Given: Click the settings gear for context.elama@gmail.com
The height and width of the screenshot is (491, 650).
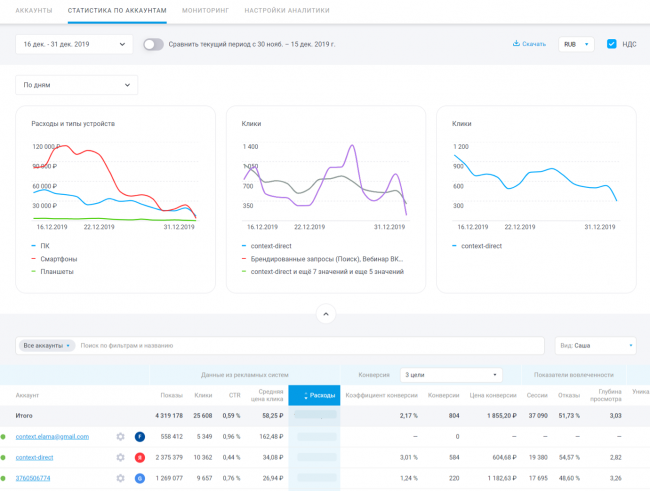Looking at the screenshot, I should click(x=120, y=436).
